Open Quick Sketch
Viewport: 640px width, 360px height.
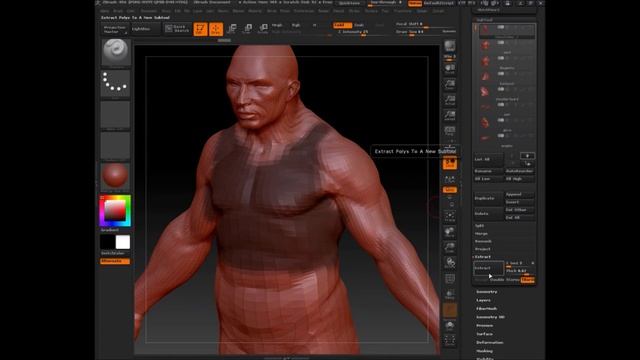tap(177, 29)
